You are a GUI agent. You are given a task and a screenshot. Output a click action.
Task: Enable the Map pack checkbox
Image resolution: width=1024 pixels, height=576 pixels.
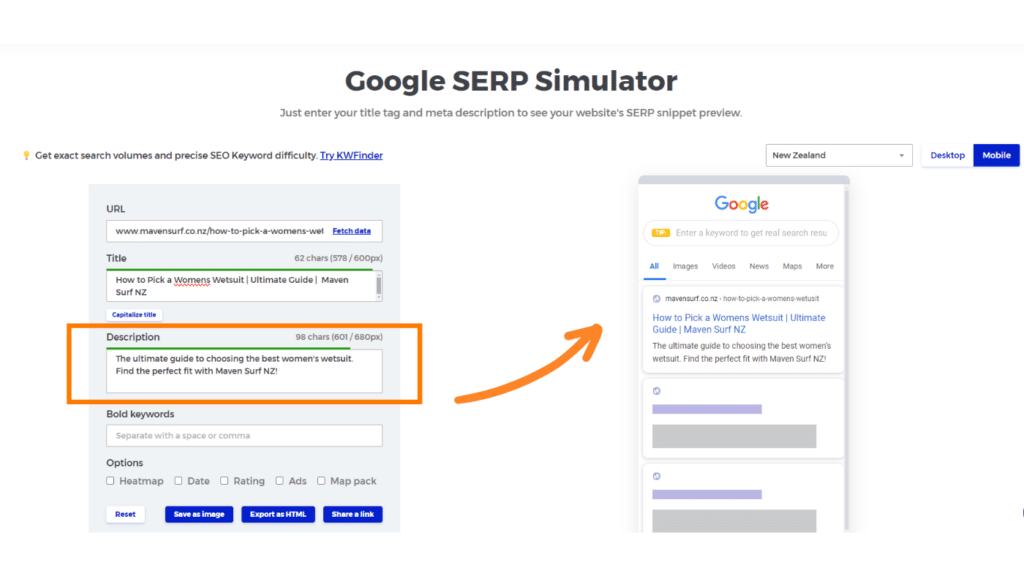(321, 481)
